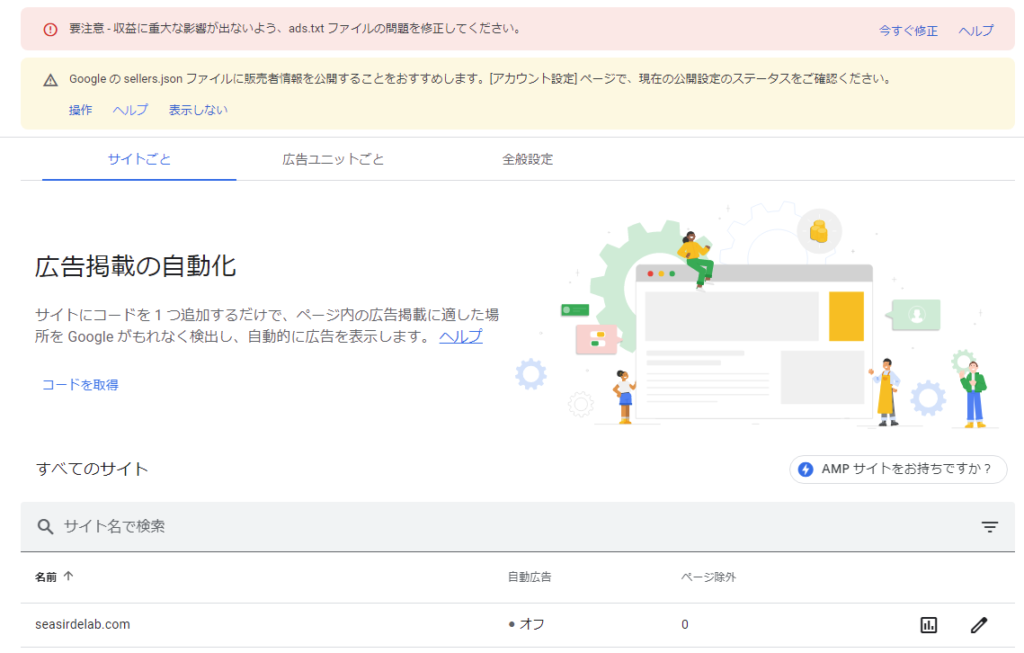Image resolution: width=1024 pixels, height=653 pixels.
Task: Open the 全般設定 tab
Action: click(x=527, y=159)
